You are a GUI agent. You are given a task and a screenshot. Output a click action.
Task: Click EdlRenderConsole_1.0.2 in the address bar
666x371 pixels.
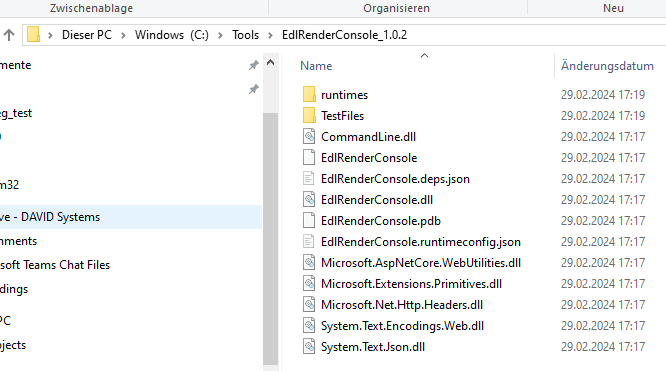tap(344, 35)
